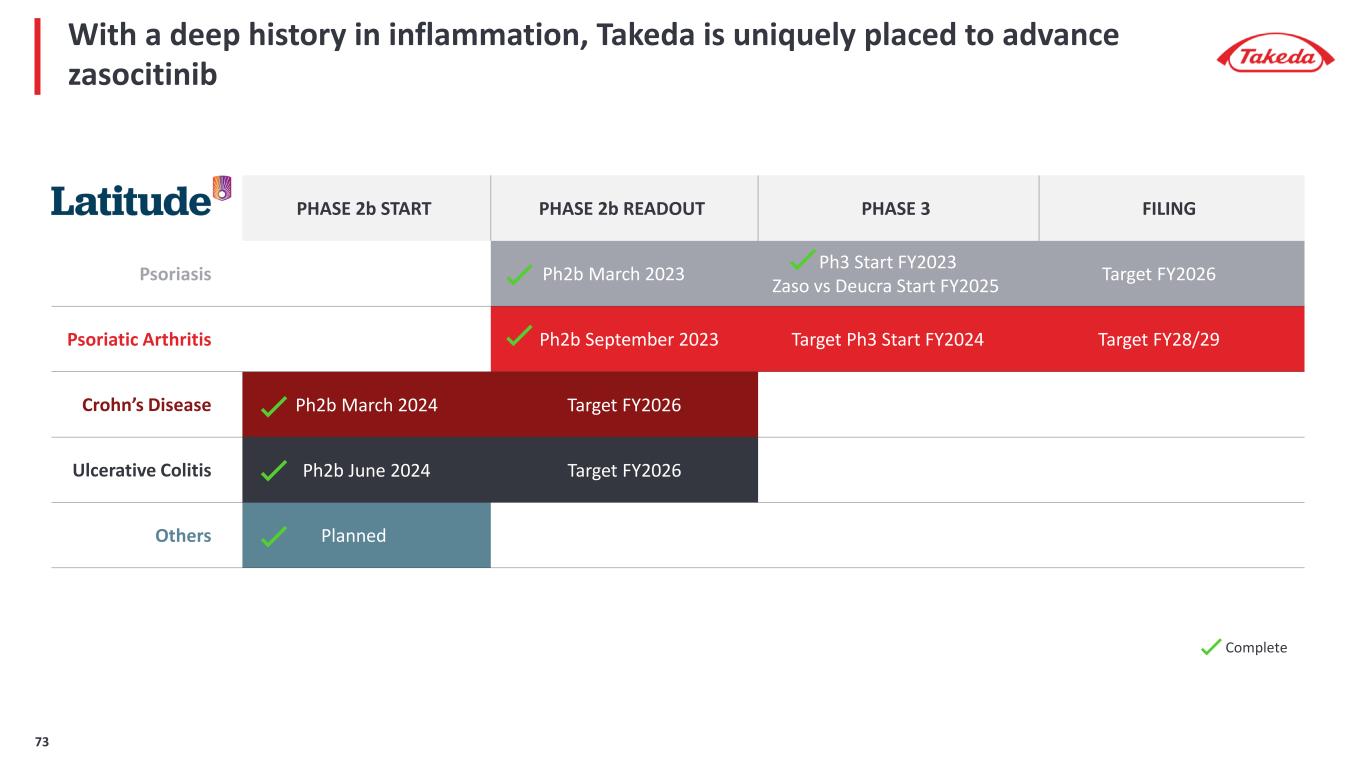The width and height of the screenshot is (1365, 768).
Task: Click the gray Target FY2026 filing cell
Action: coord(1158,274)
